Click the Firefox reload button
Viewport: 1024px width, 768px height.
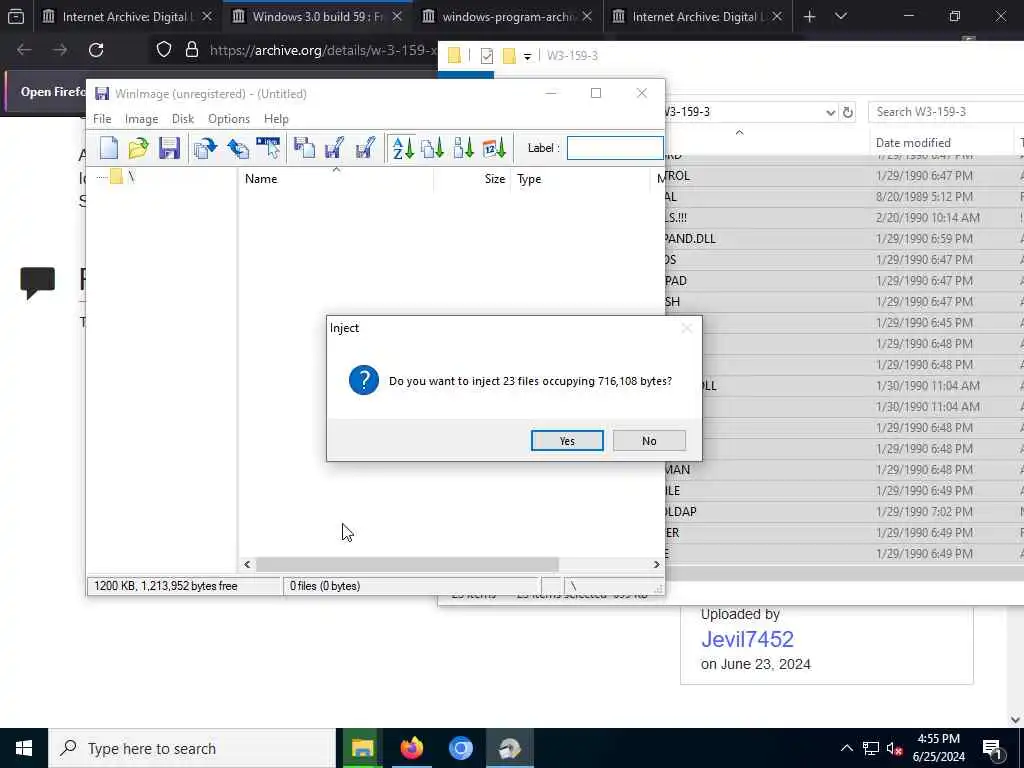(96, 50)
